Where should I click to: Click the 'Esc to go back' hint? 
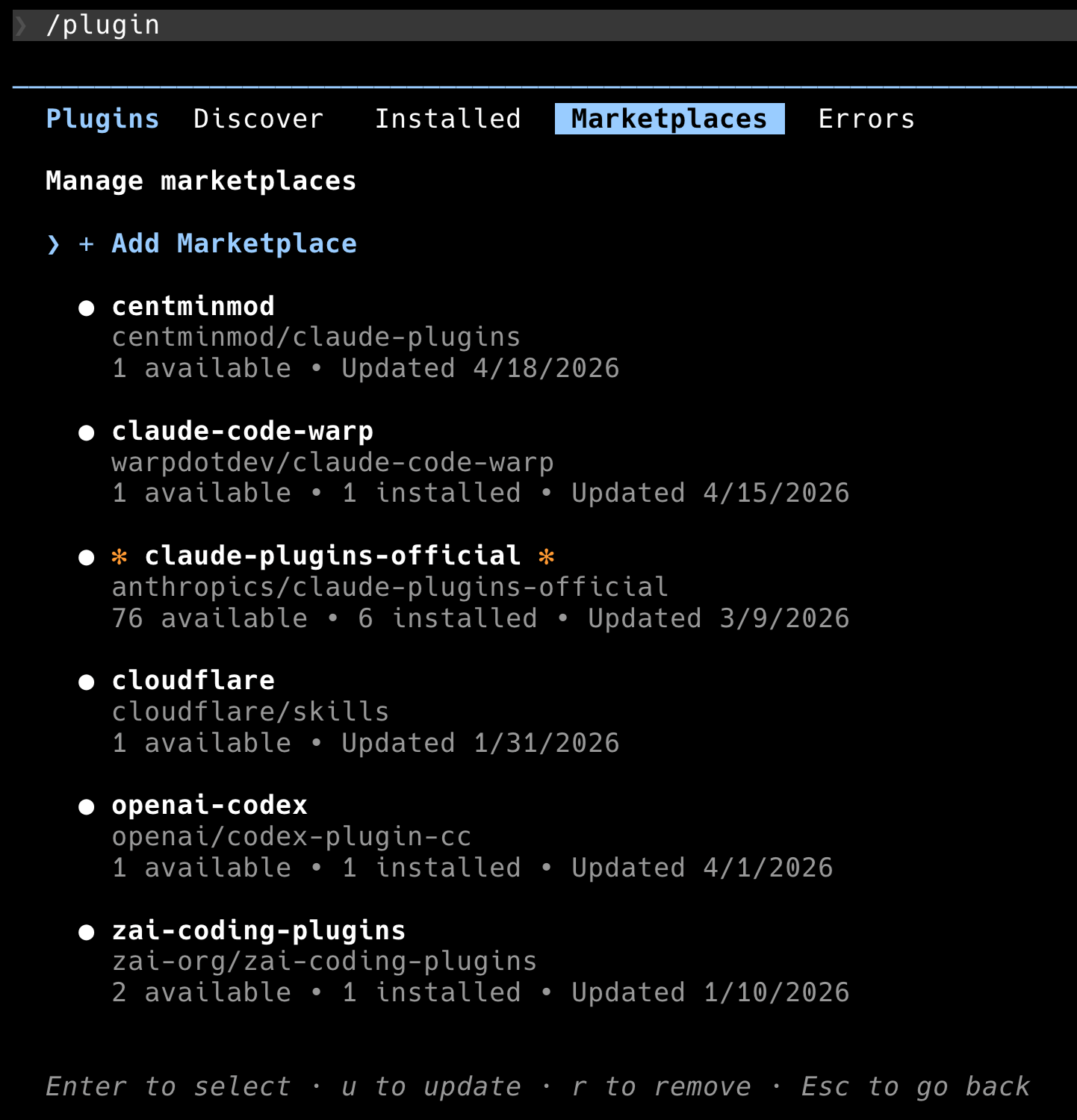tap(916, 1086)
